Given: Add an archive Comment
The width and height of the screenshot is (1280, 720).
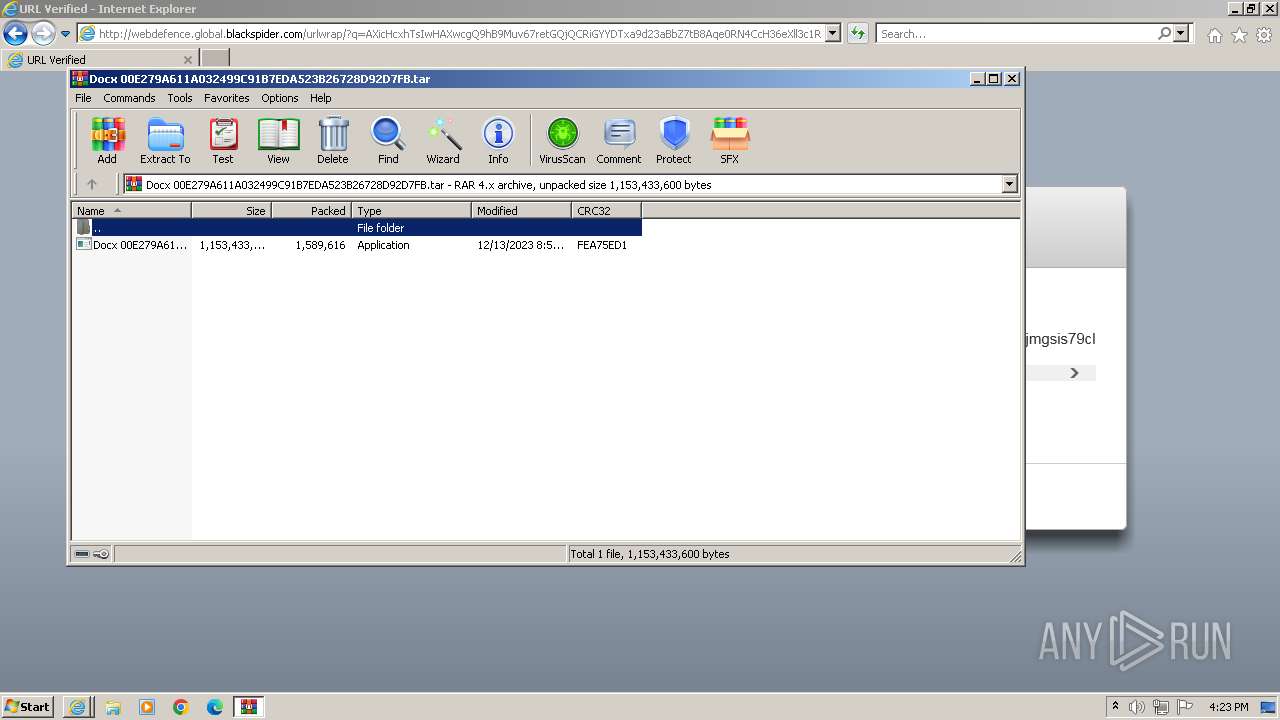Looking at the screenshot, I should point(619,141).
